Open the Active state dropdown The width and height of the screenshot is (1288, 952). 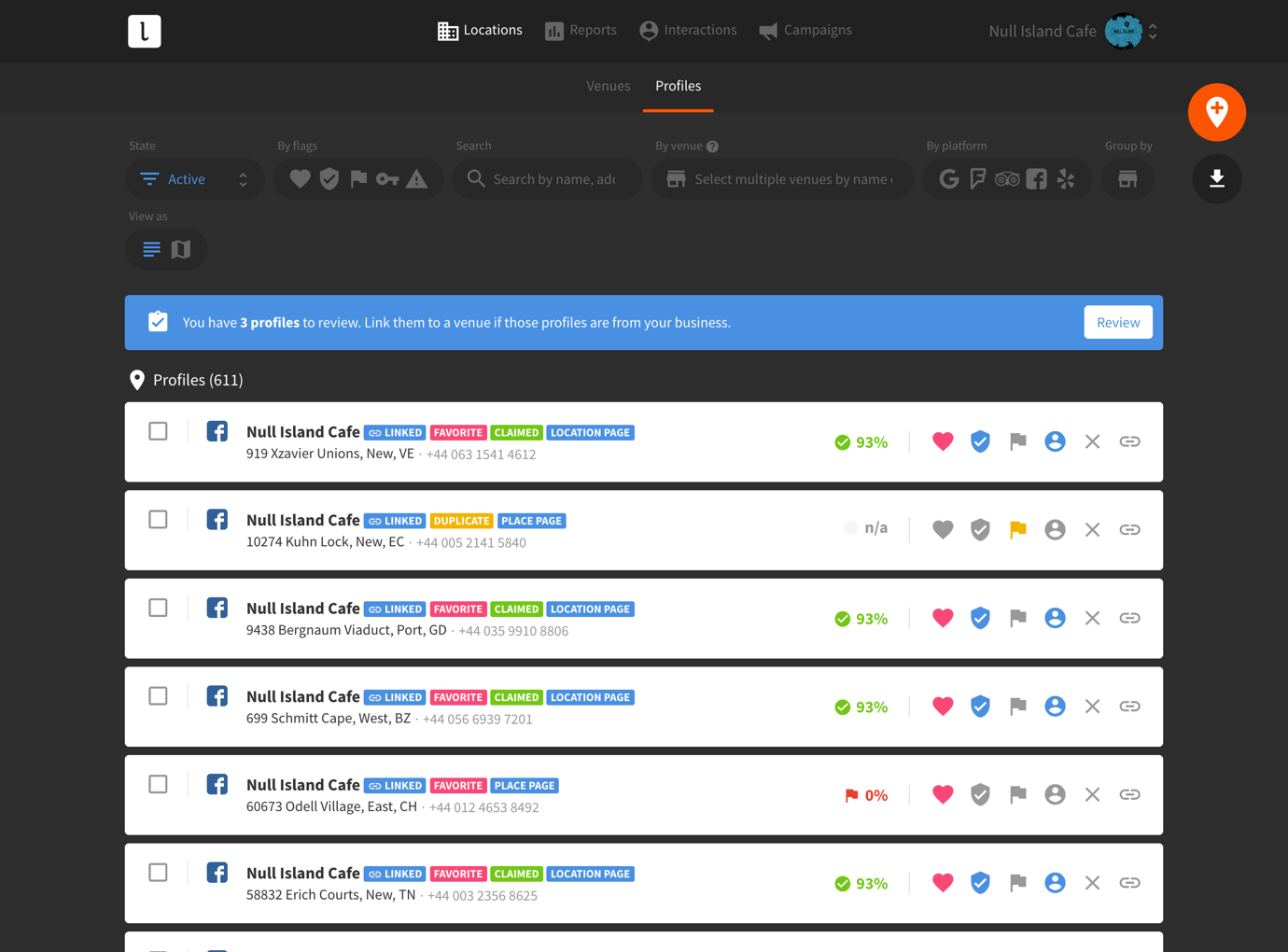pyautogui.click(x=194, y=179)
